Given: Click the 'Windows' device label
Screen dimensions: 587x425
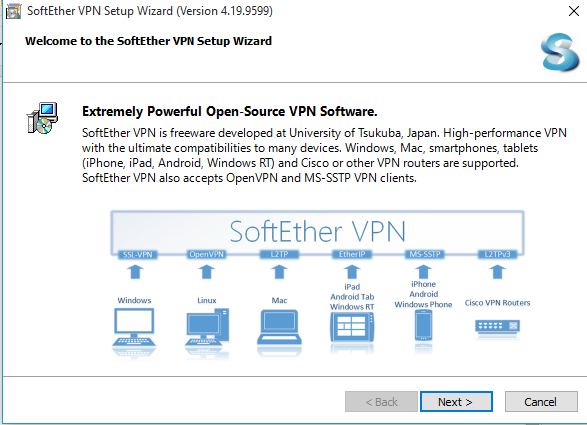Looking at the screenshot, I should coord(134,300).
